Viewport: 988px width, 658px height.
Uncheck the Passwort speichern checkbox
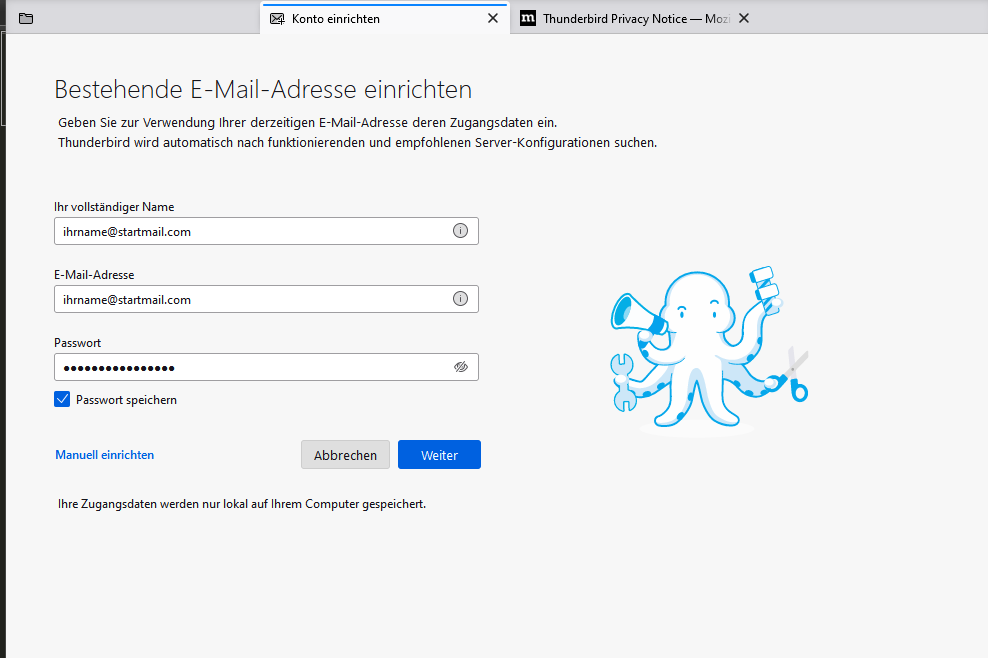tap(62, 399)
